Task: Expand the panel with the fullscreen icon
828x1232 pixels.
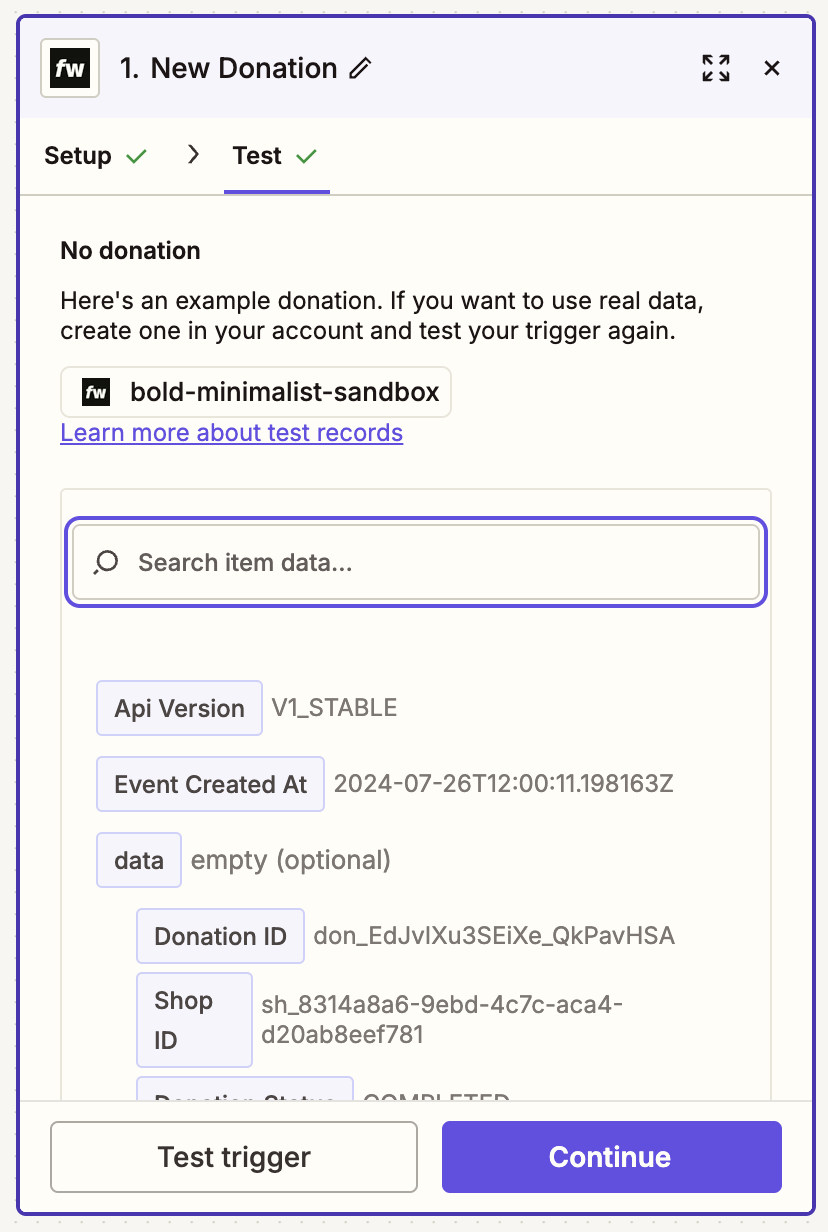Action: pyautogui.click(x=716, y=69)
